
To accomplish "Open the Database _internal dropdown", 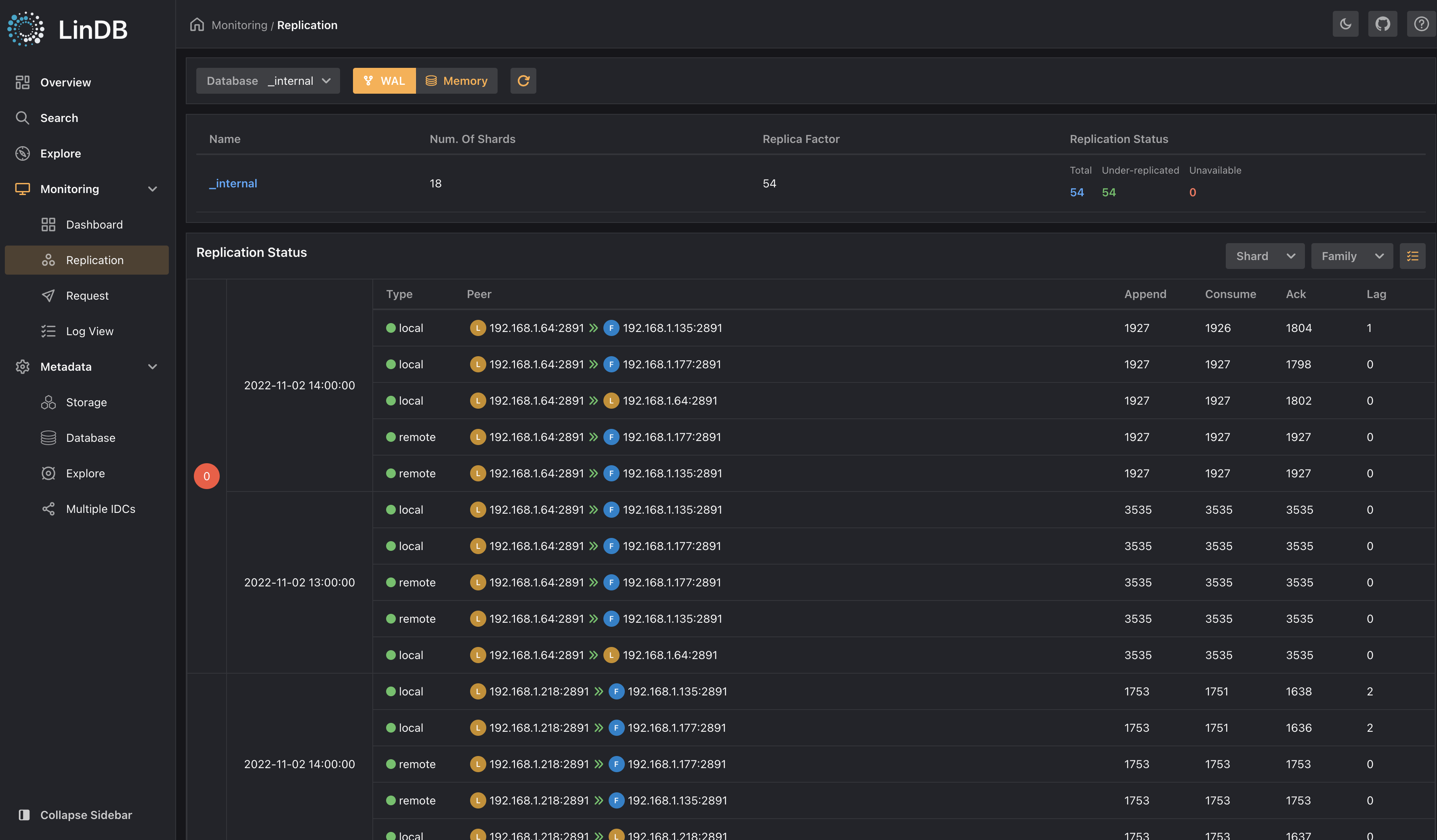I will (268, 80).
